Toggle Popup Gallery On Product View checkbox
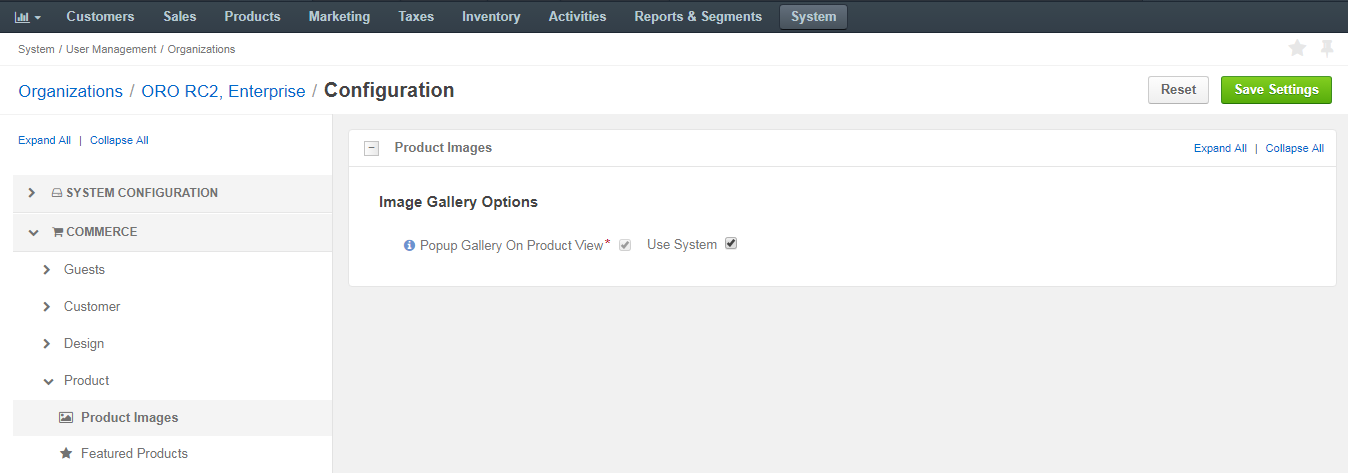This screenshot has height=473, width=1348. point(625,245)
